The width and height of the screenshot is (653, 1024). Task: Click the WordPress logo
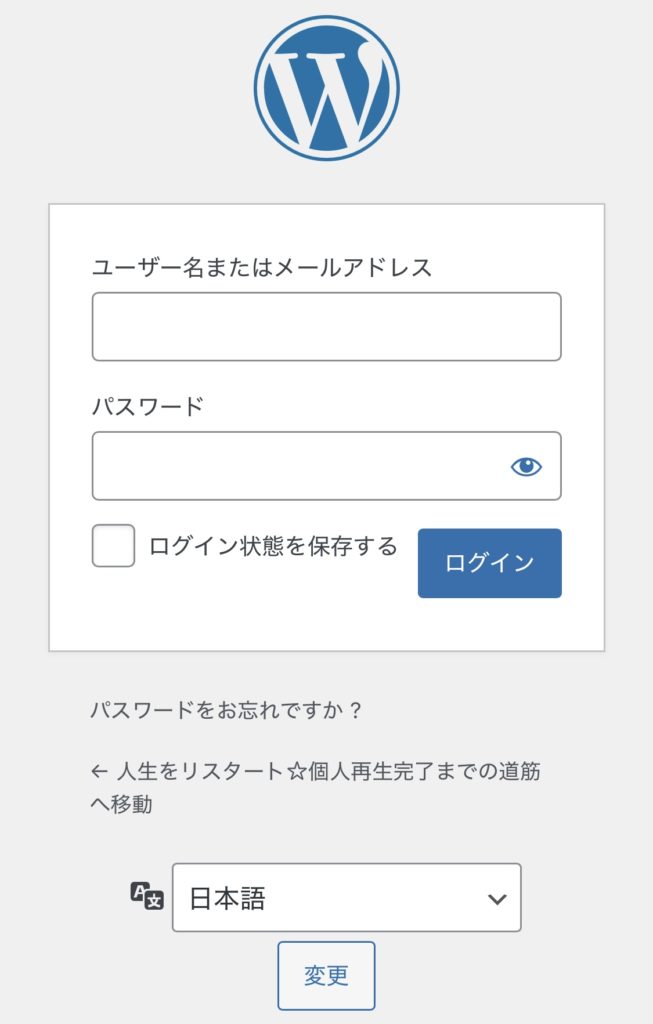click(326, 88)
